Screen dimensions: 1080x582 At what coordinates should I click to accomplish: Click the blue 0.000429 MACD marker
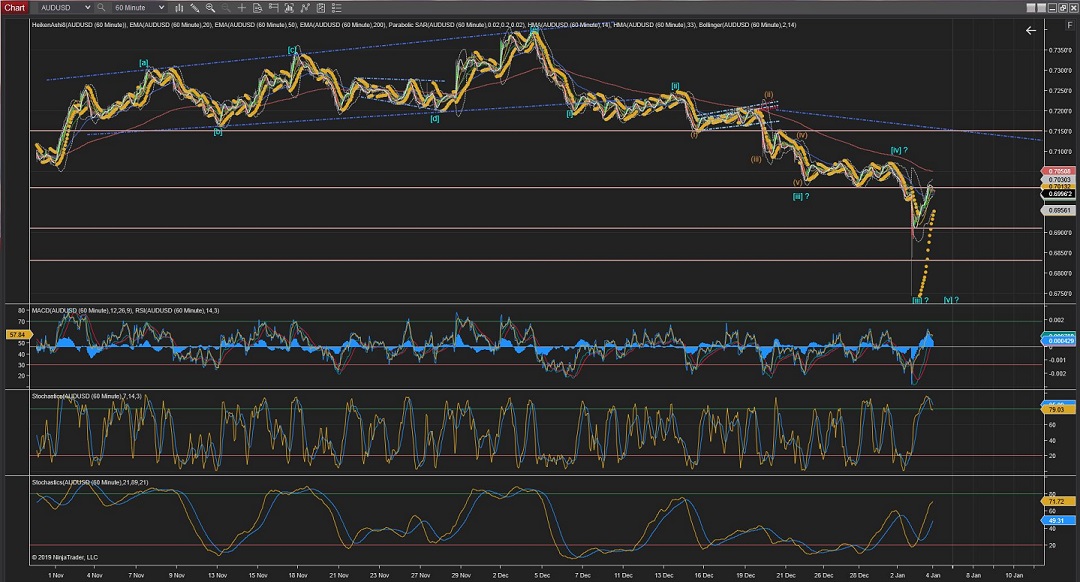(1059, 341)
